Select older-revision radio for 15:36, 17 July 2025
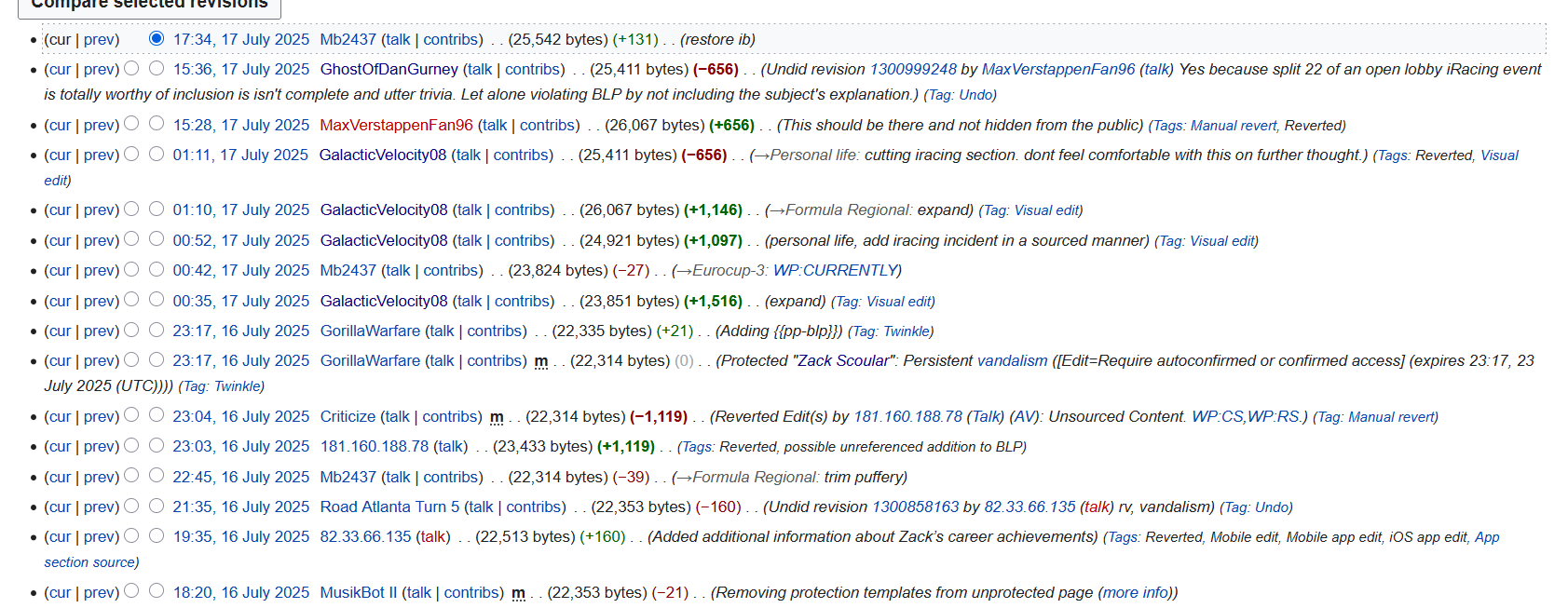 click(x=131, y=68)
